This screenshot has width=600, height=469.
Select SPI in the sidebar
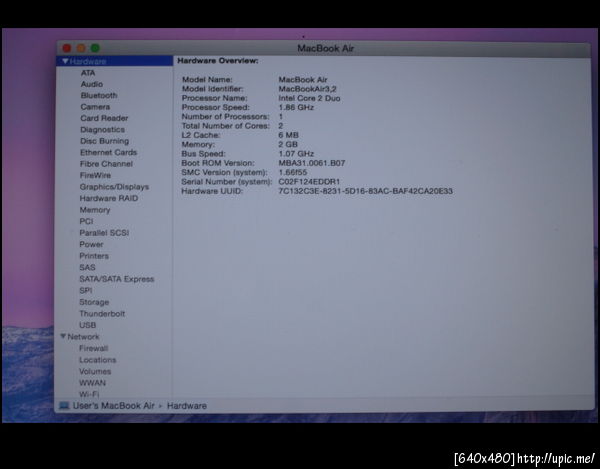coord(86,290)
